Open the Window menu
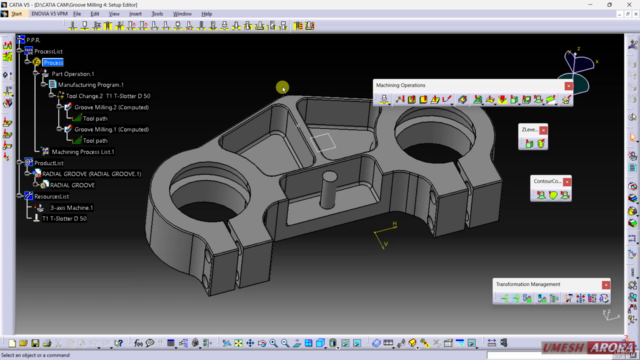Viewport: 640px width, 360px height. point(182,14)
